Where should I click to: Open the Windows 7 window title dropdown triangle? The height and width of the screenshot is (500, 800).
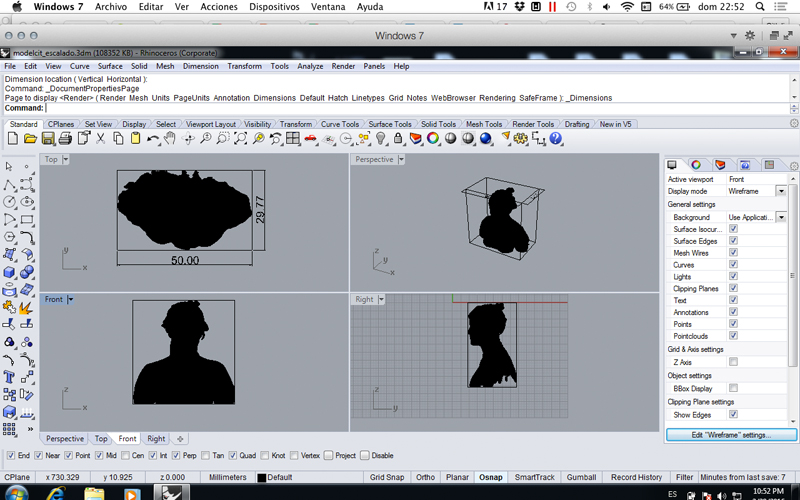pyautogui.click(x=733, y=36)
